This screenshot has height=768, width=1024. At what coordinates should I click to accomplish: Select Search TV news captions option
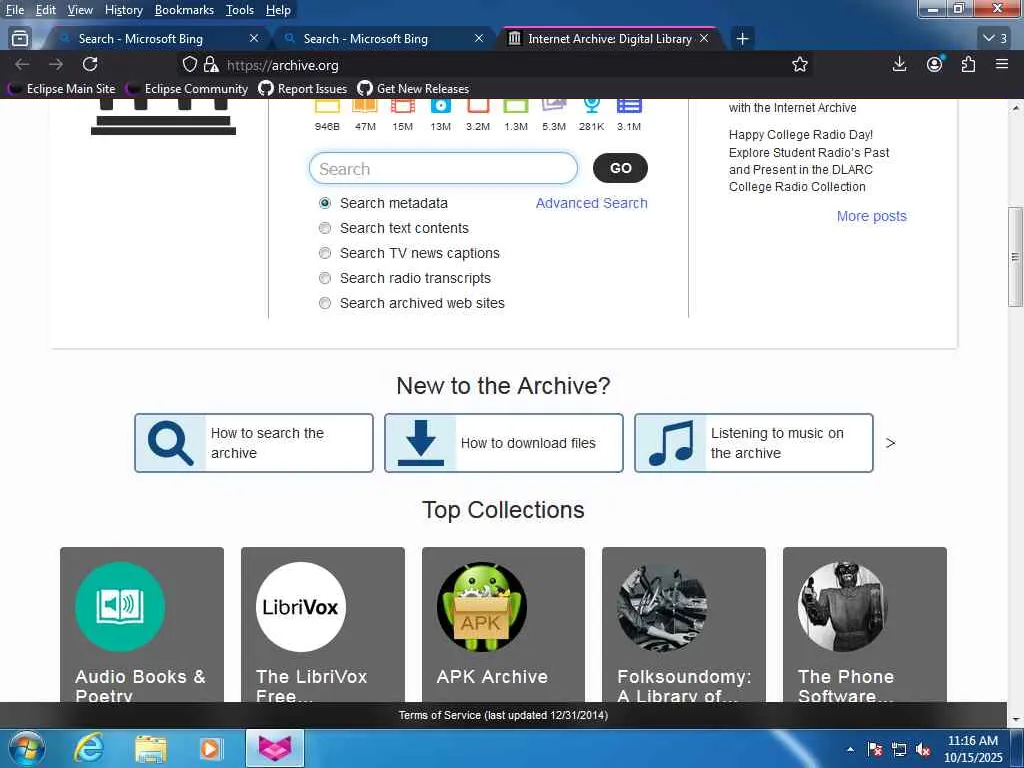[325, 253]
